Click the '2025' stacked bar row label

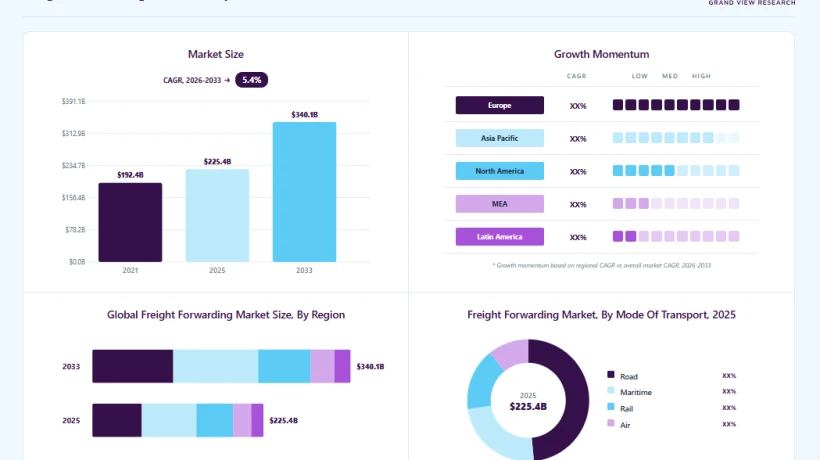(71, 420)
